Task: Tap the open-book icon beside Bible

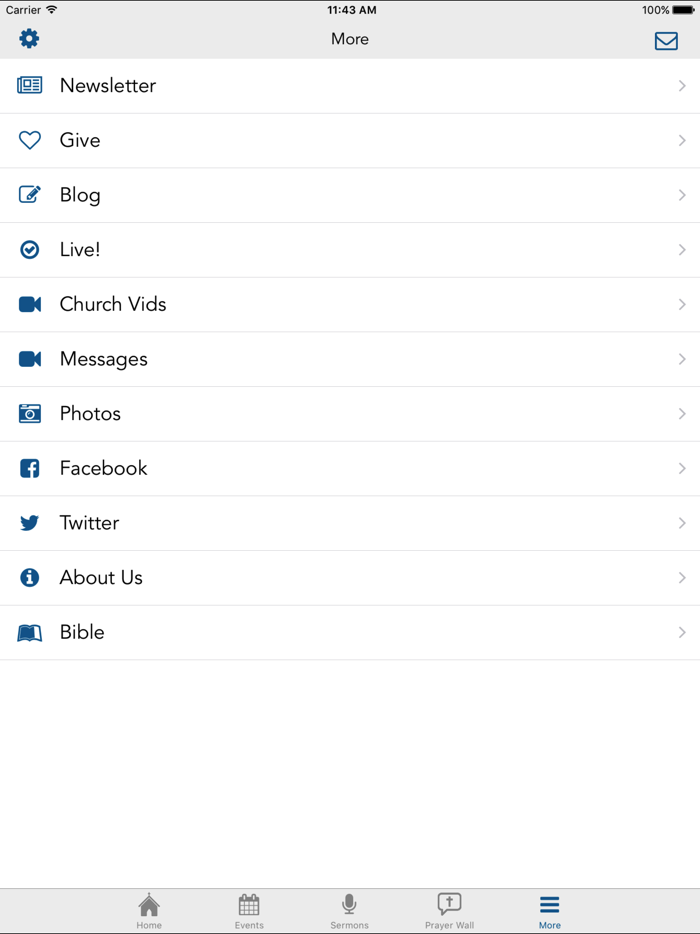Action: coord(30,633)
